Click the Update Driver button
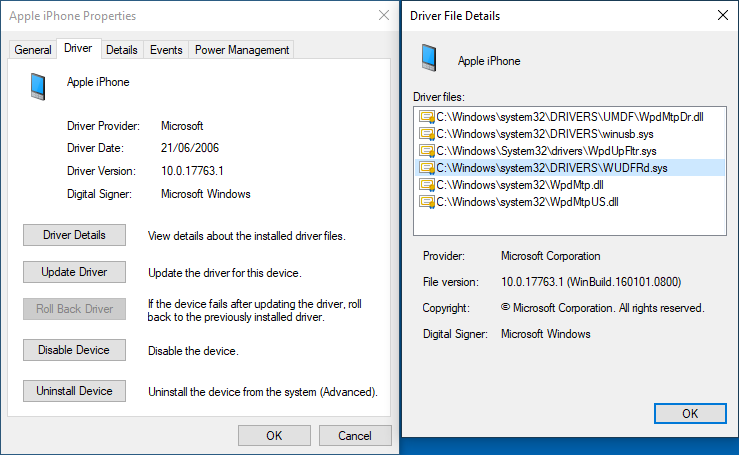 click(x=74, y=272)
